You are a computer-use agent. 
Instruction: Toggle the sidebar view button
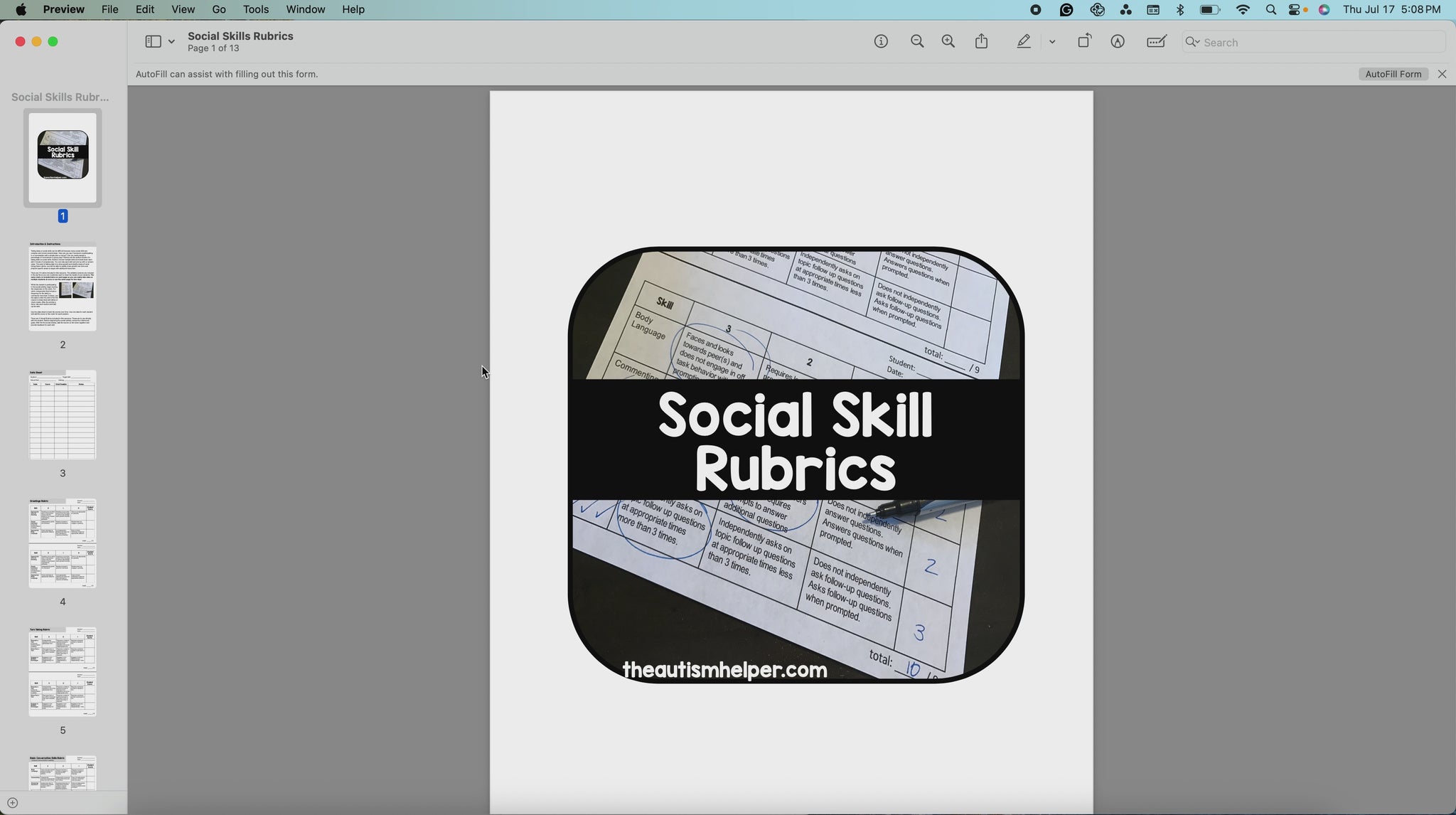(x=153, y=42)
